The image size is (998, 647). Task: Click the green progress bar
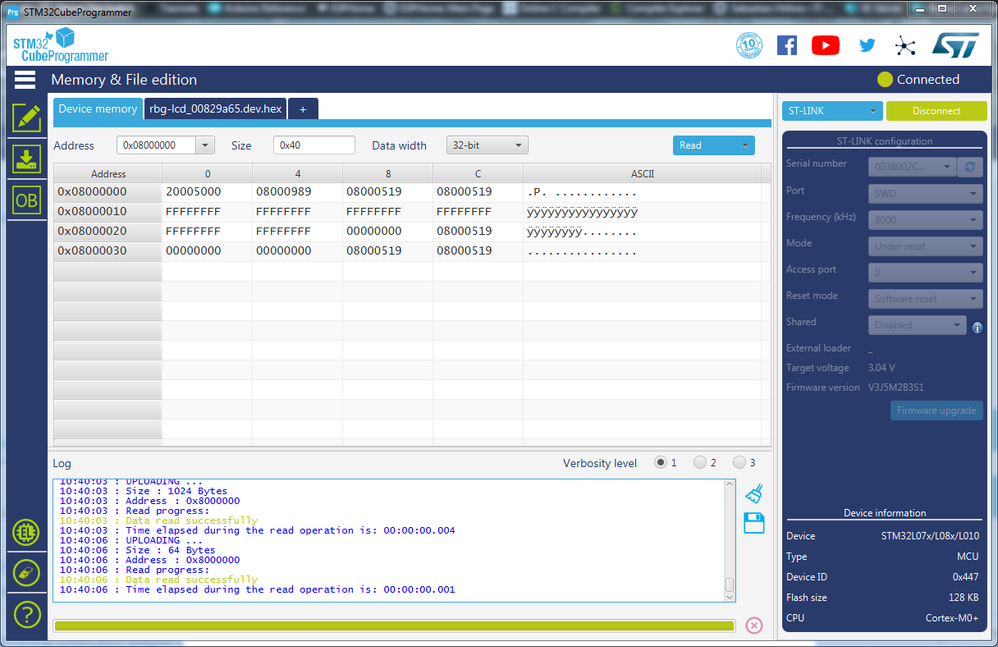(394, 626)
